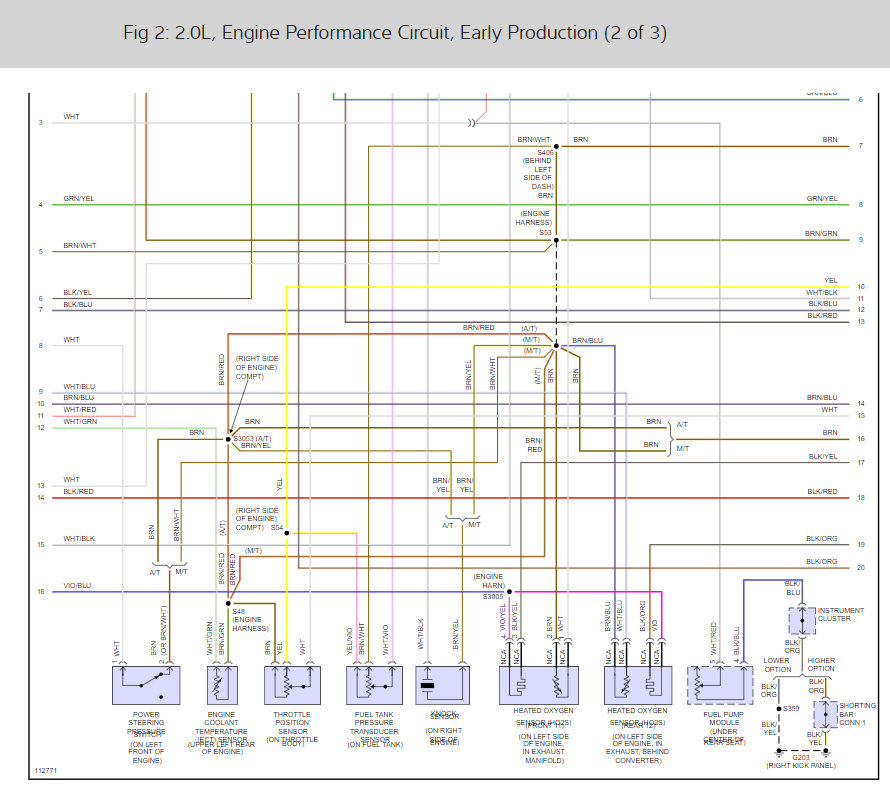Click the 'INSTRUMENT CLUSTER' label
890x796 pixels.
841,614
